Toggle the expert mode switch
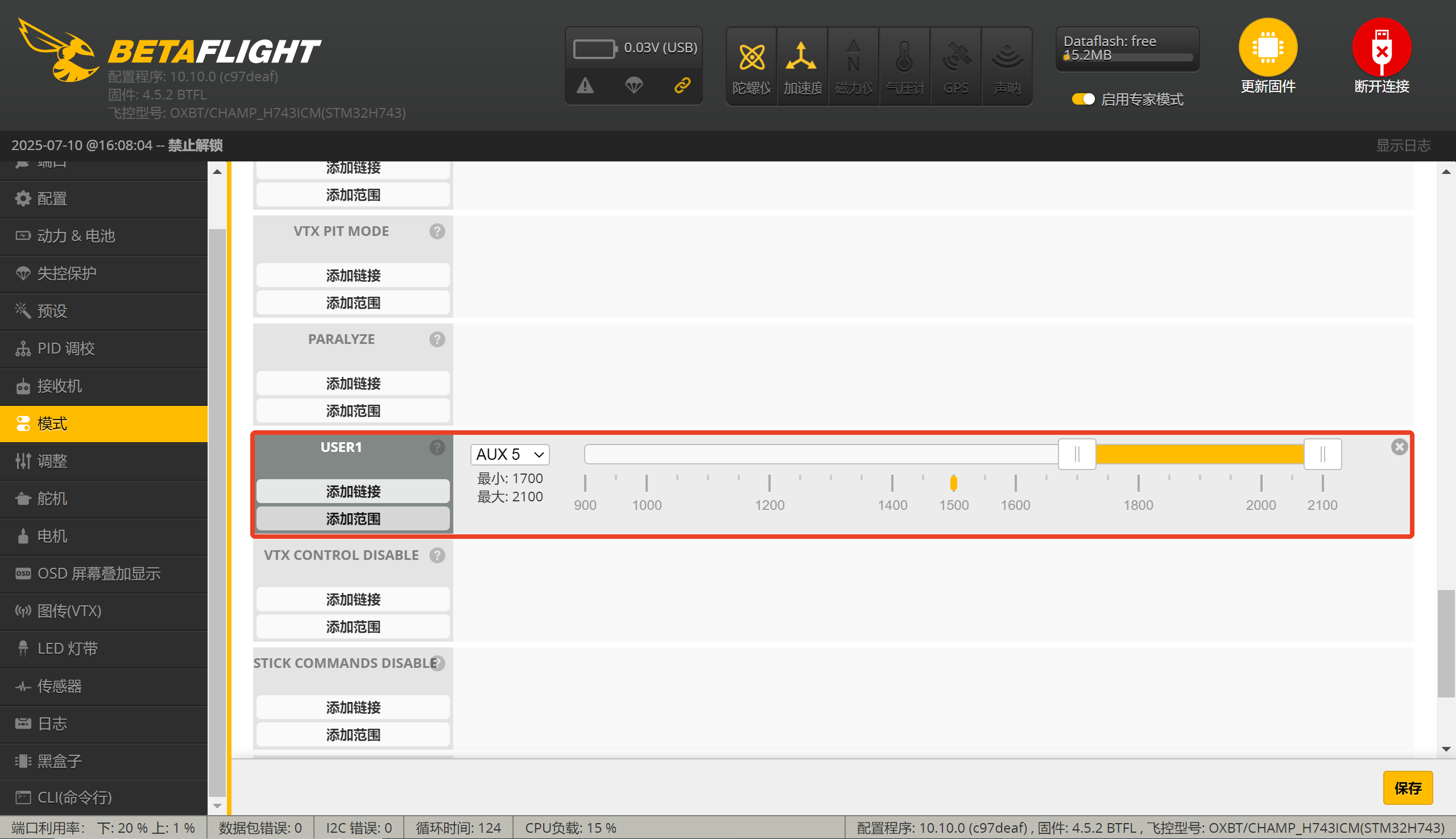 click(1082, 99)
